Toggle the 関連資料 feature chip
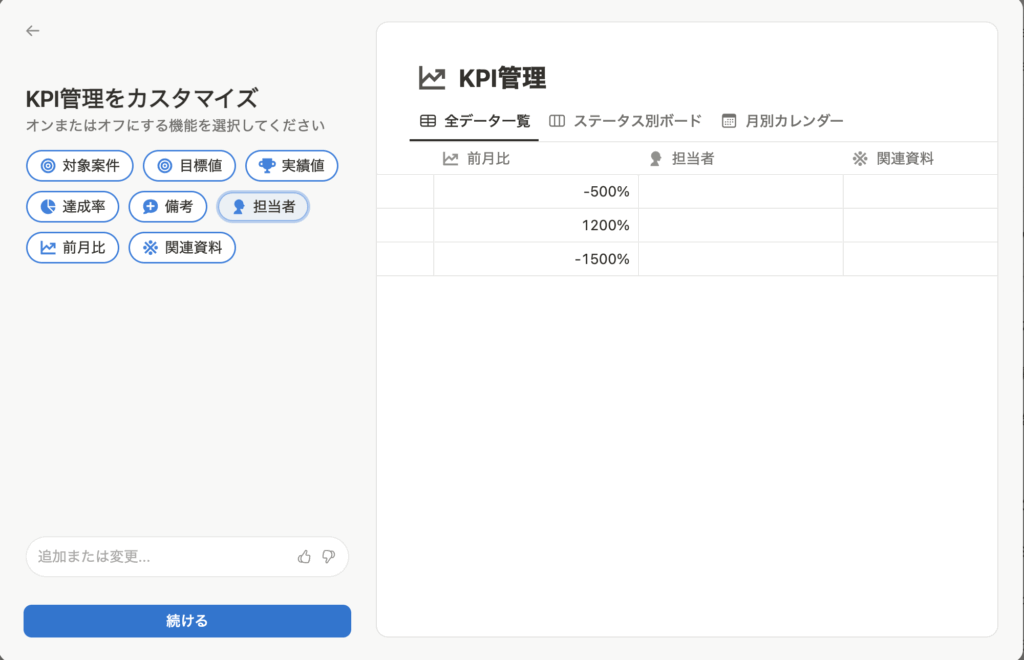The width and height of the screenshot is (1024, 660). click(182, 248)
